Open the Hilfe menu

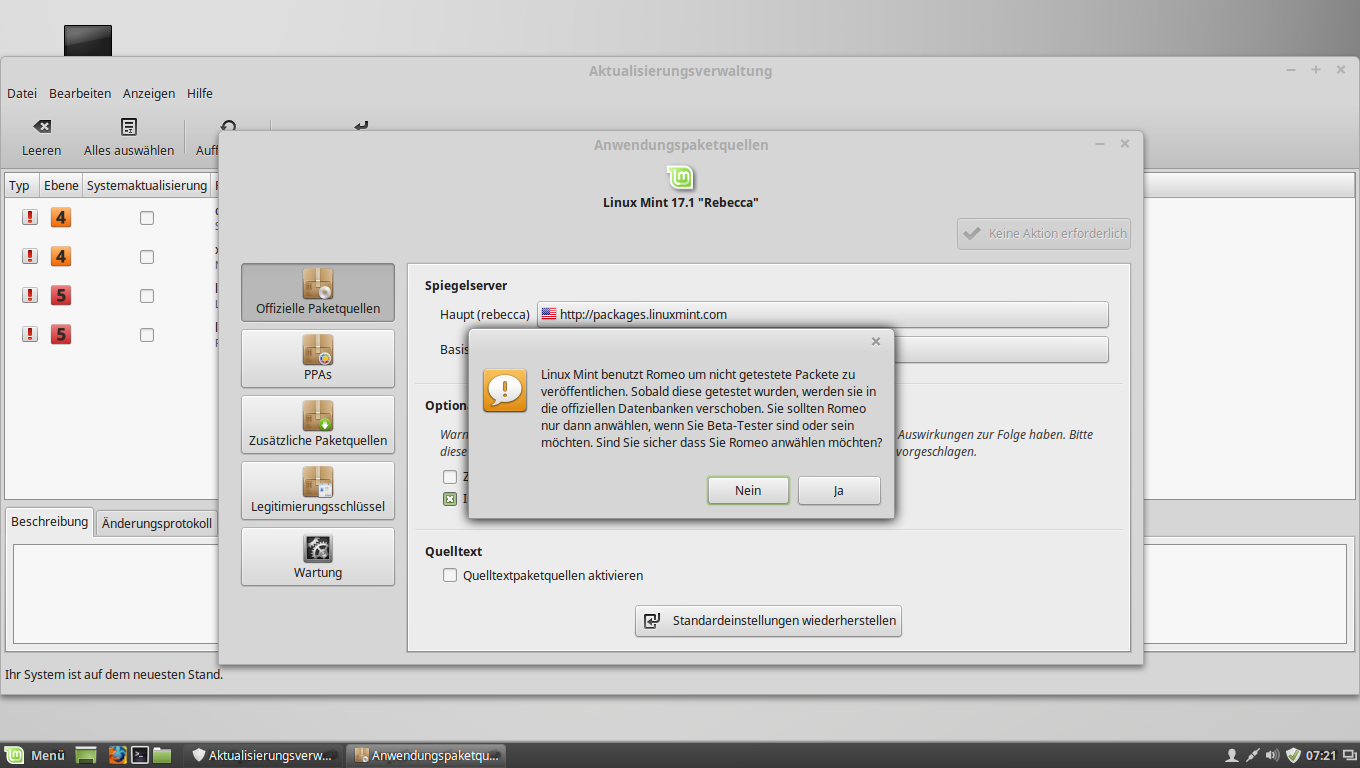point(200,93)
